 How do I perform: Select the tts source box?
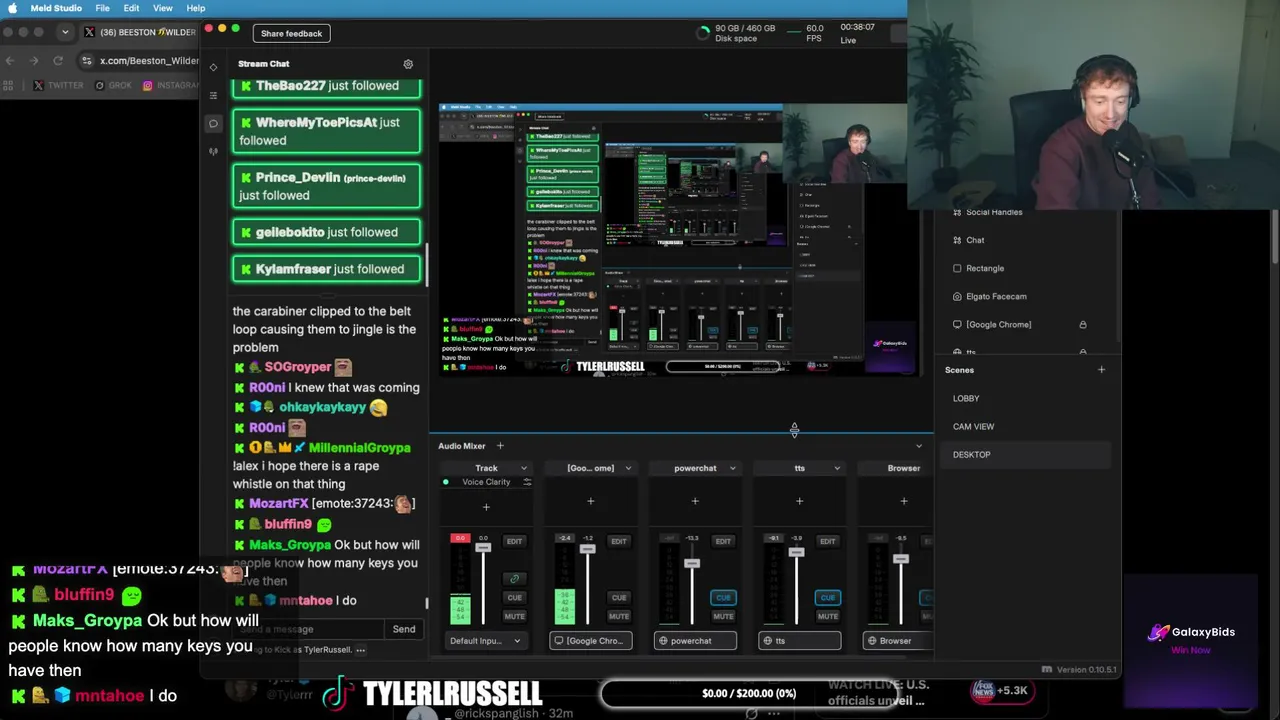799,641
